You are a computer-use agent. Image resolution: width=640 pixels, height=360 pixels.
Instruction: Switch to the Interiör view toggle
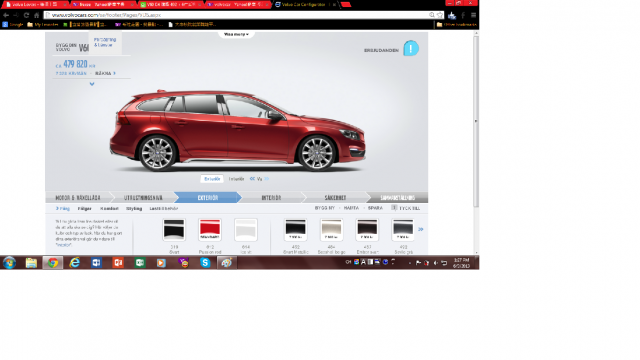[x=236, y=179]
